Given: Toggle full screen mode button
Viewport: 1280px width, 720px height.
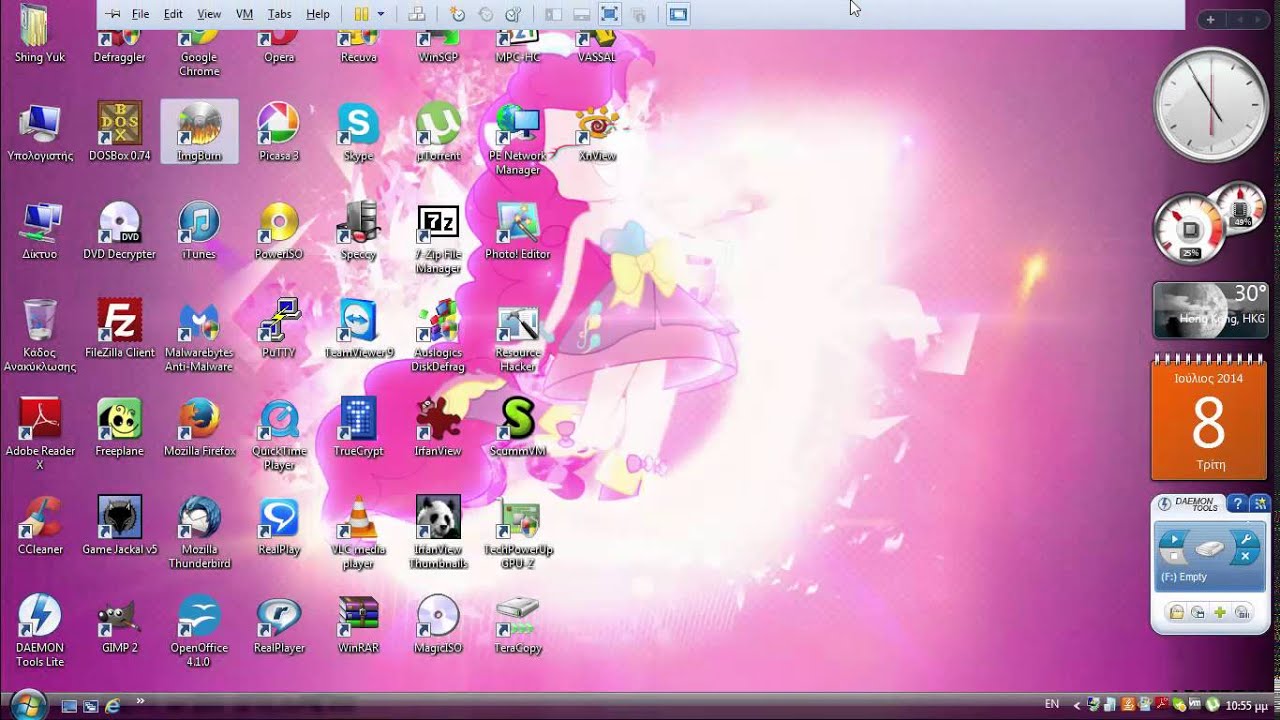Looking at the screenshot, I should pyautogui.click(x=609, y=14).
